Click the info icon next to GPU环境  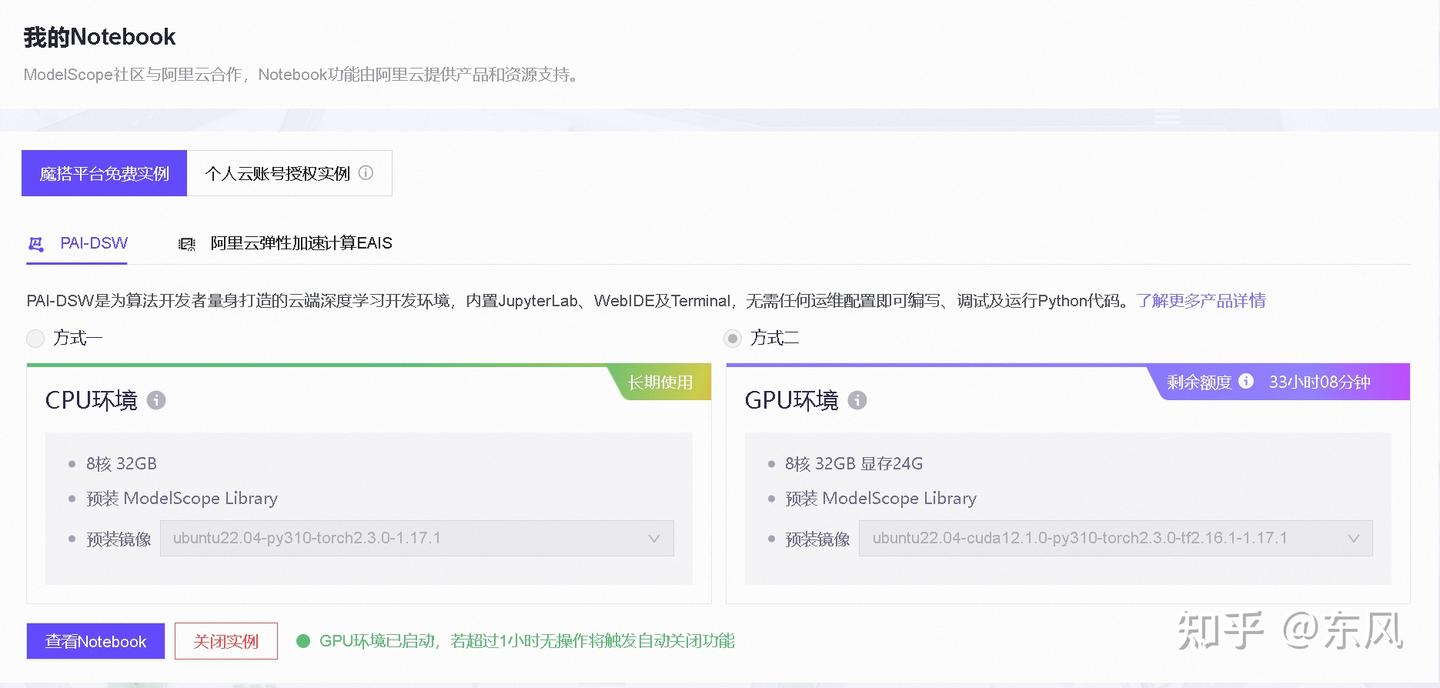coord(857,399)
